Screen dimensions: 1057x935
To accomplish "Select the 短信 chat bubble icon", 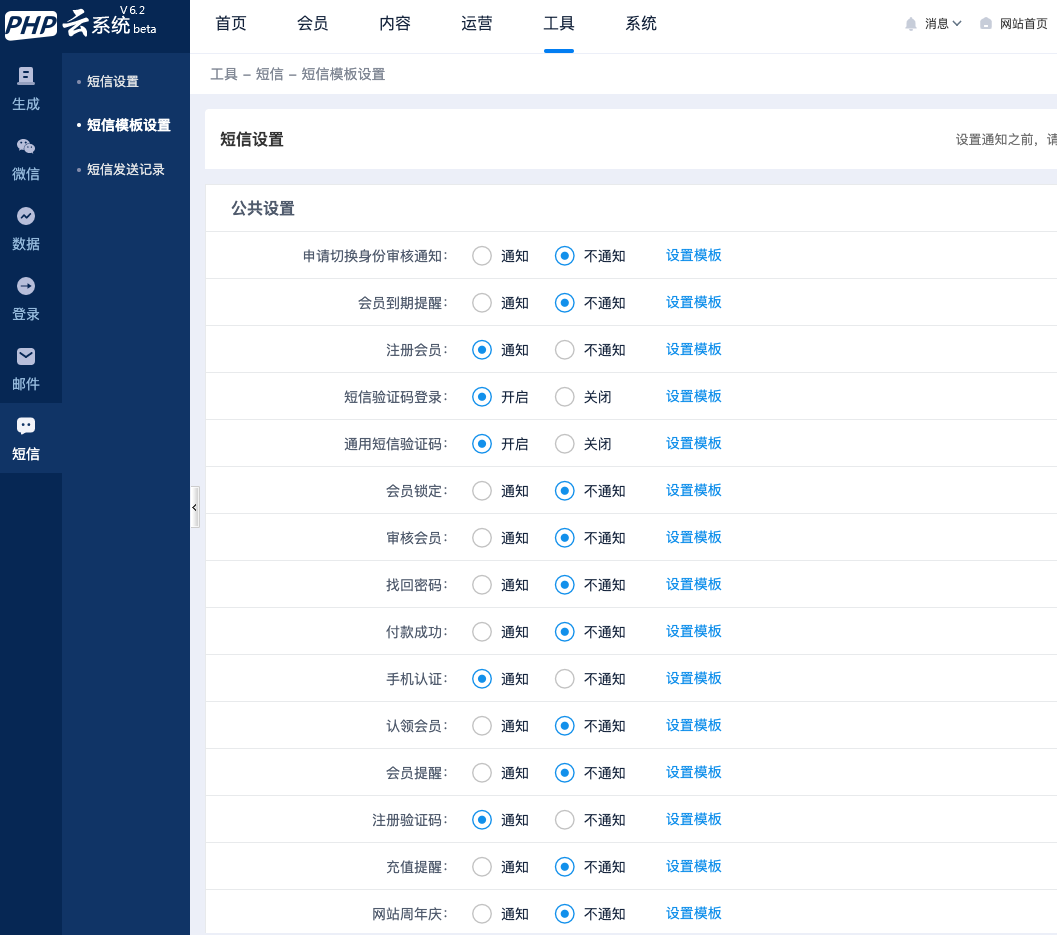I will (x=26, y=426).
